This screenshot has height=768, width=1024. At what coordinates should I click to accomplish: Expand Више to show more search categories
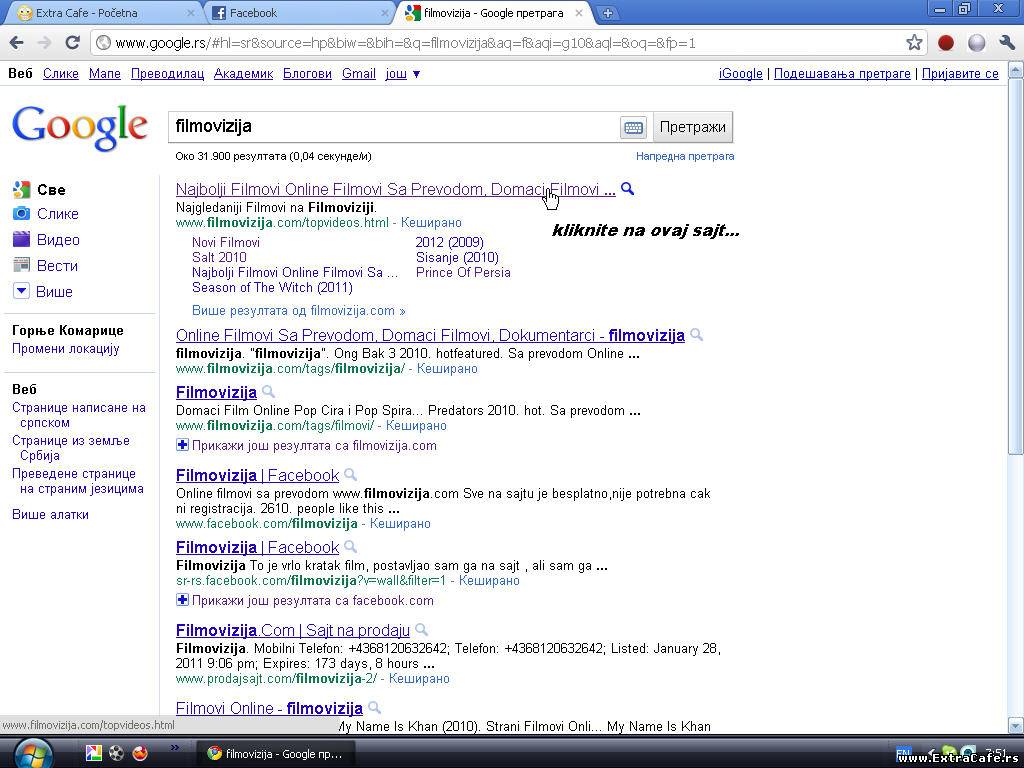[54, 292]
